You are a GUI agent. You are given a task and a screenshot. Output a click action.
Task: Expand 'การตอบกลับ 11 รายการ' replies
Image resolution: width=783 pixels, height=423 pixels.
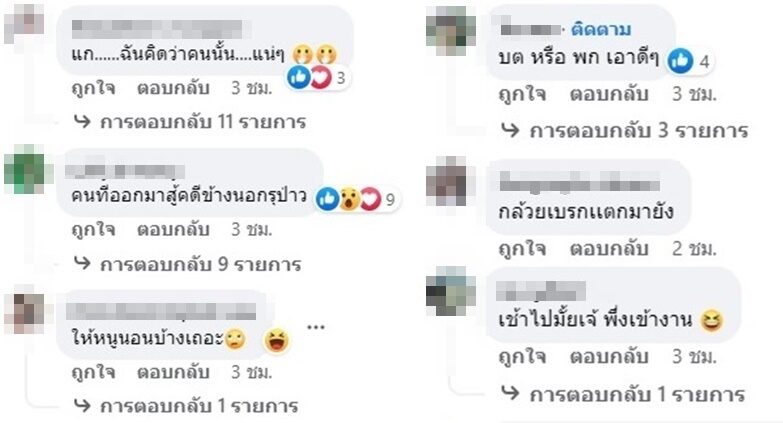point(190,122)
